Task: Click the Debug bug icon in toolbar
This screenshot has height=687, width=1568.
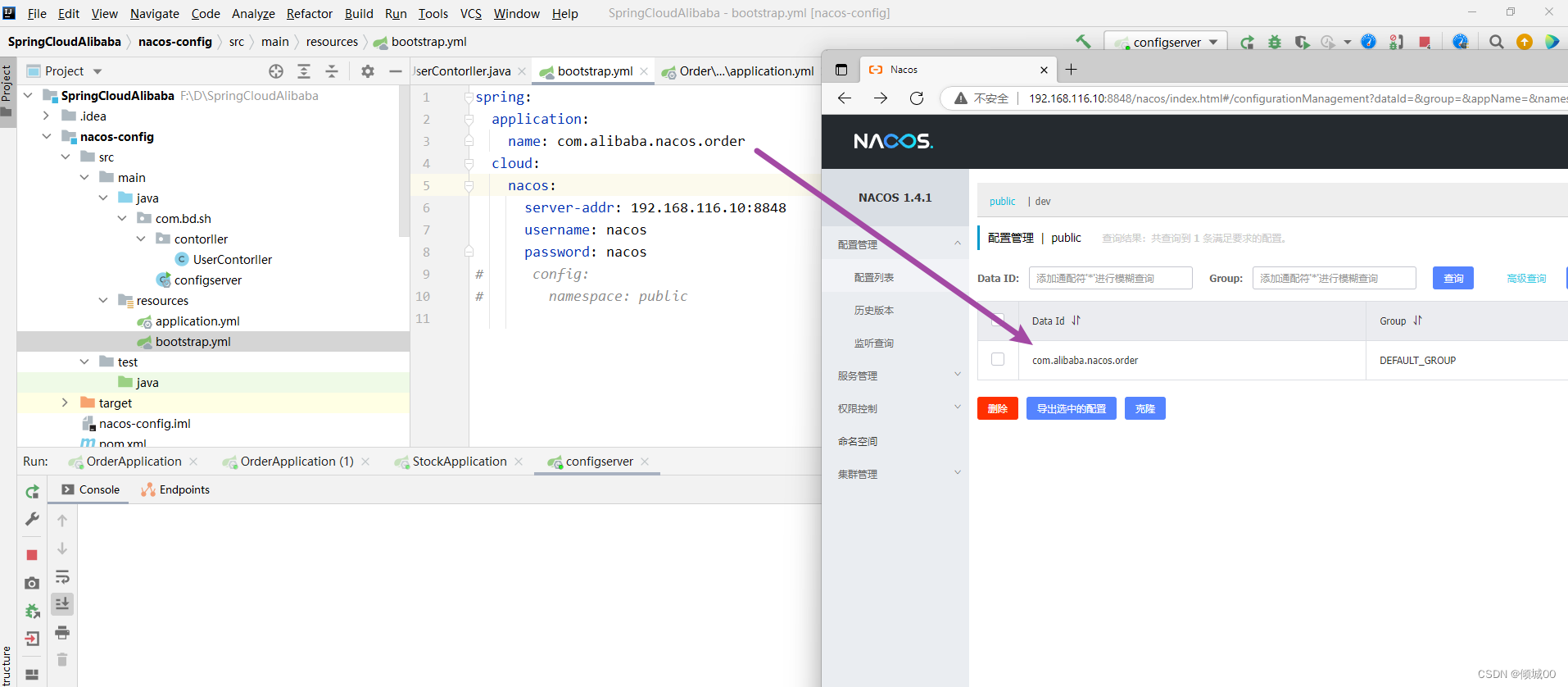Action: pos(1275,42)
